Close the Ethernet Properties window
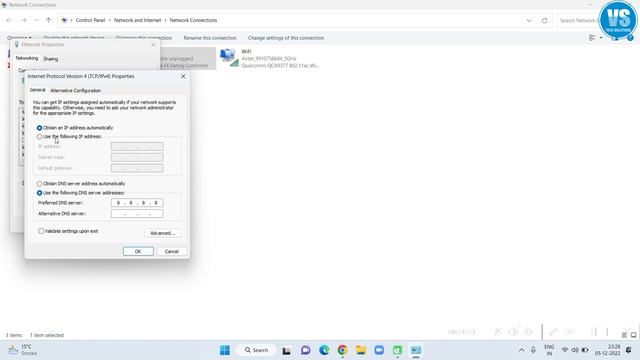 (x=153, y=44)
